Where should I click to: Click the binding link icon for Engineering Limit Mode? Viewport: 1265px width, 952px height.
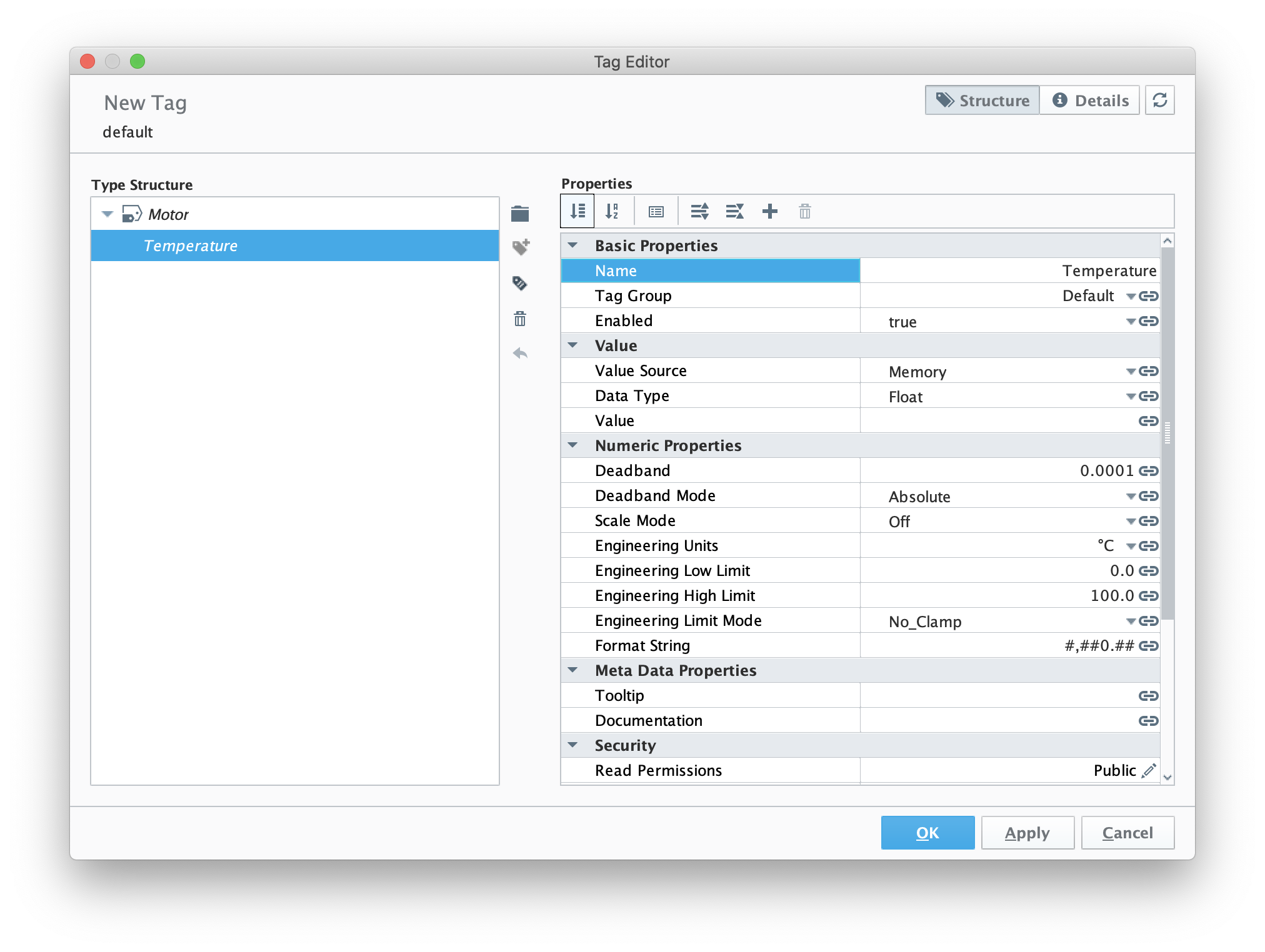1148,621
